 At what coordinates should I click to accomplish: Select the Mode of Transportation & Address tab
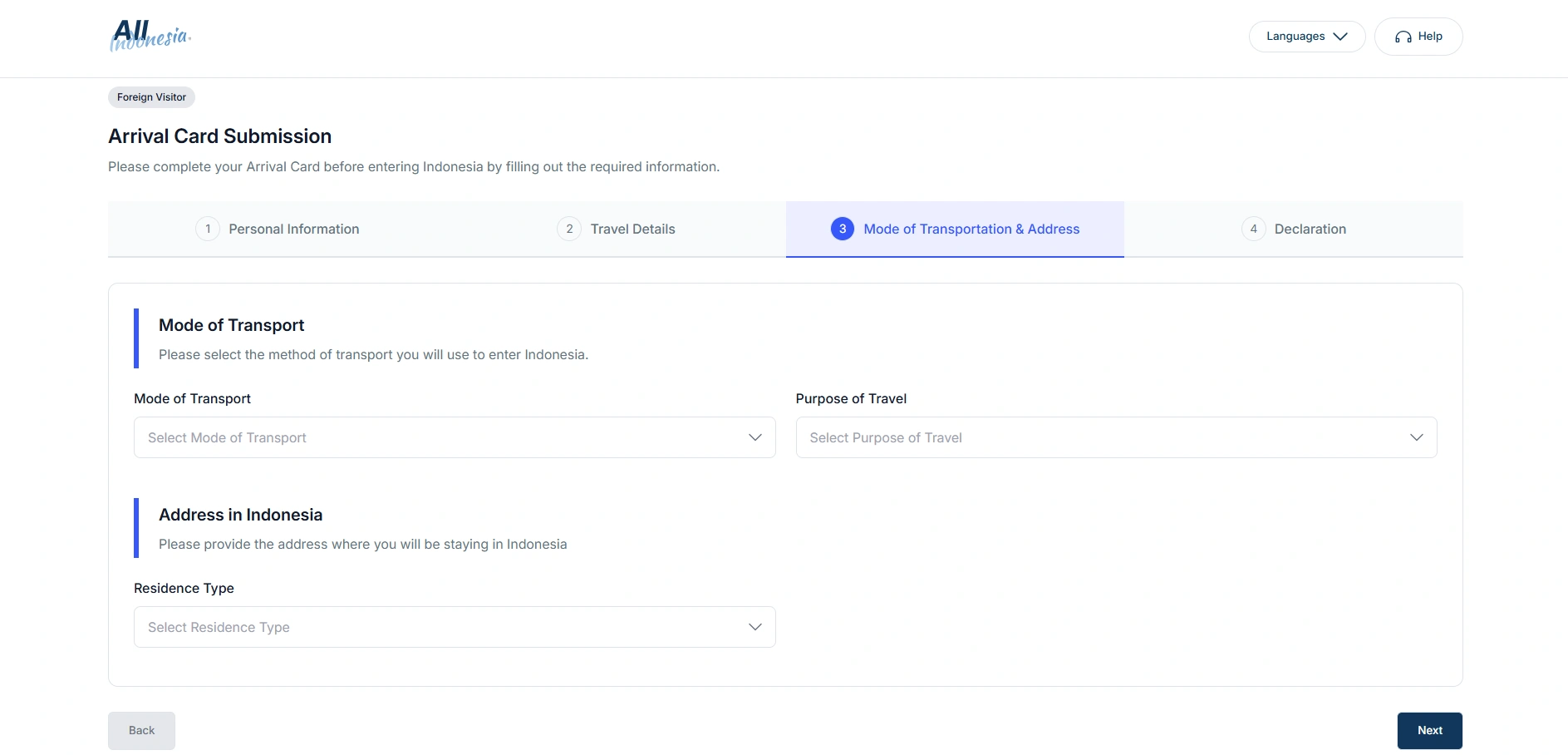pyautogui.click(x=971, y=229)
